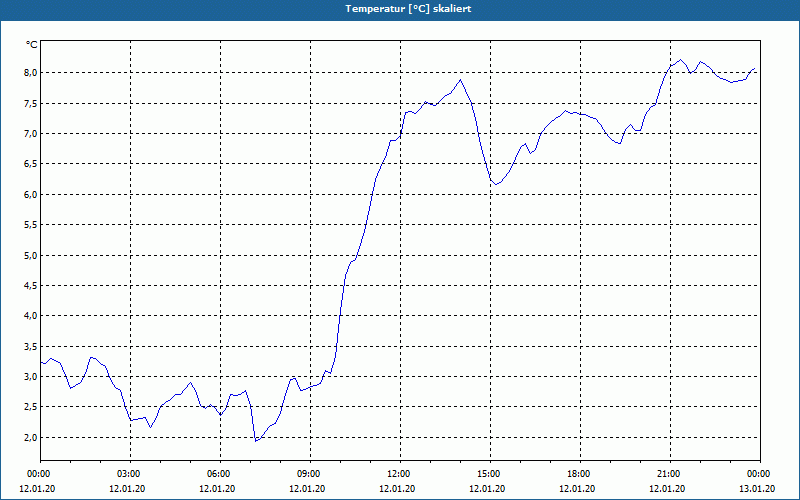Click the 4,5 y-axis tick label
The image size is (800, 500).
pyautogui.click(x=31, y=285)
